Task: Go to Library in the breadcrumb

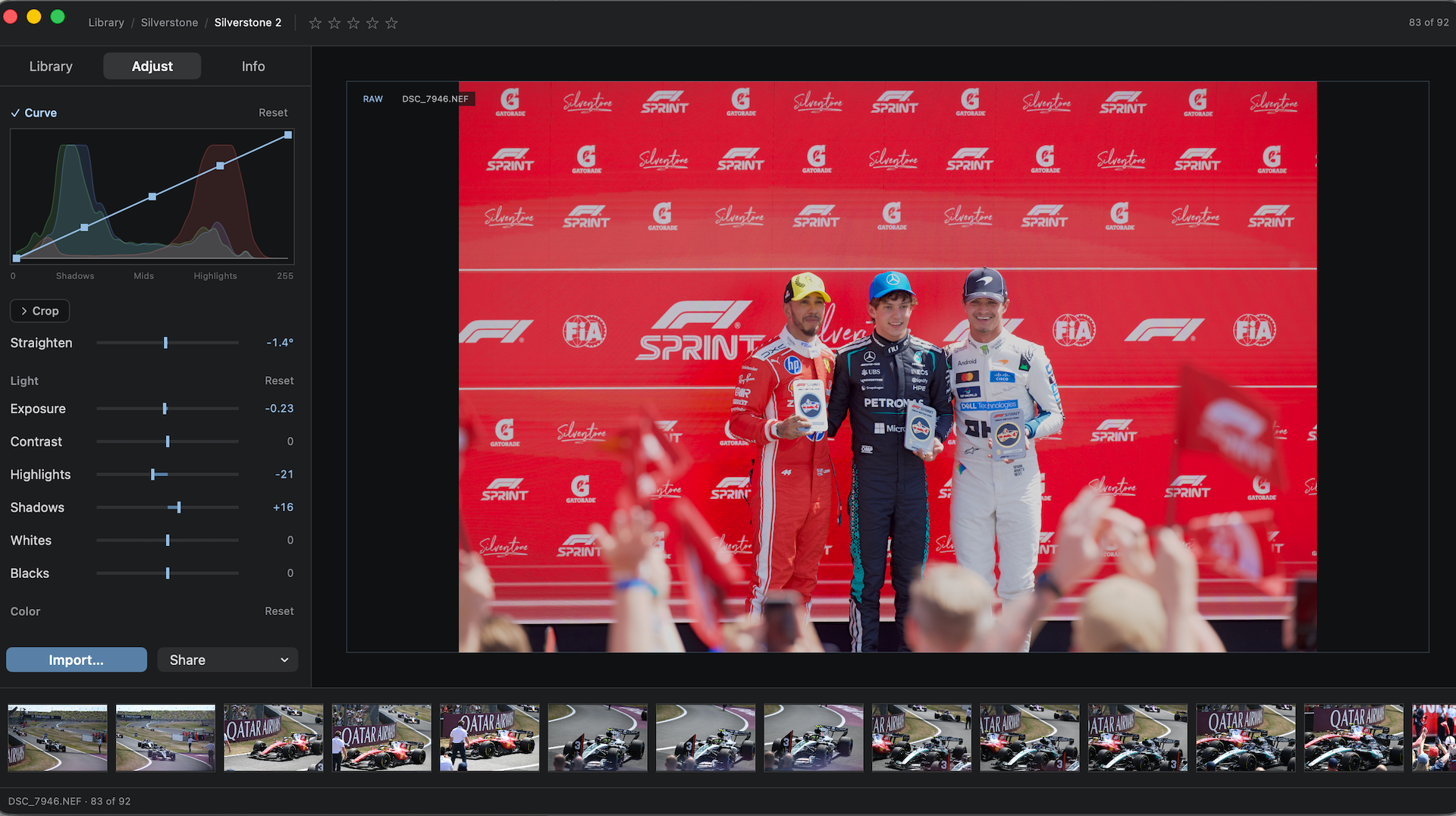Action: coord(106,23)
